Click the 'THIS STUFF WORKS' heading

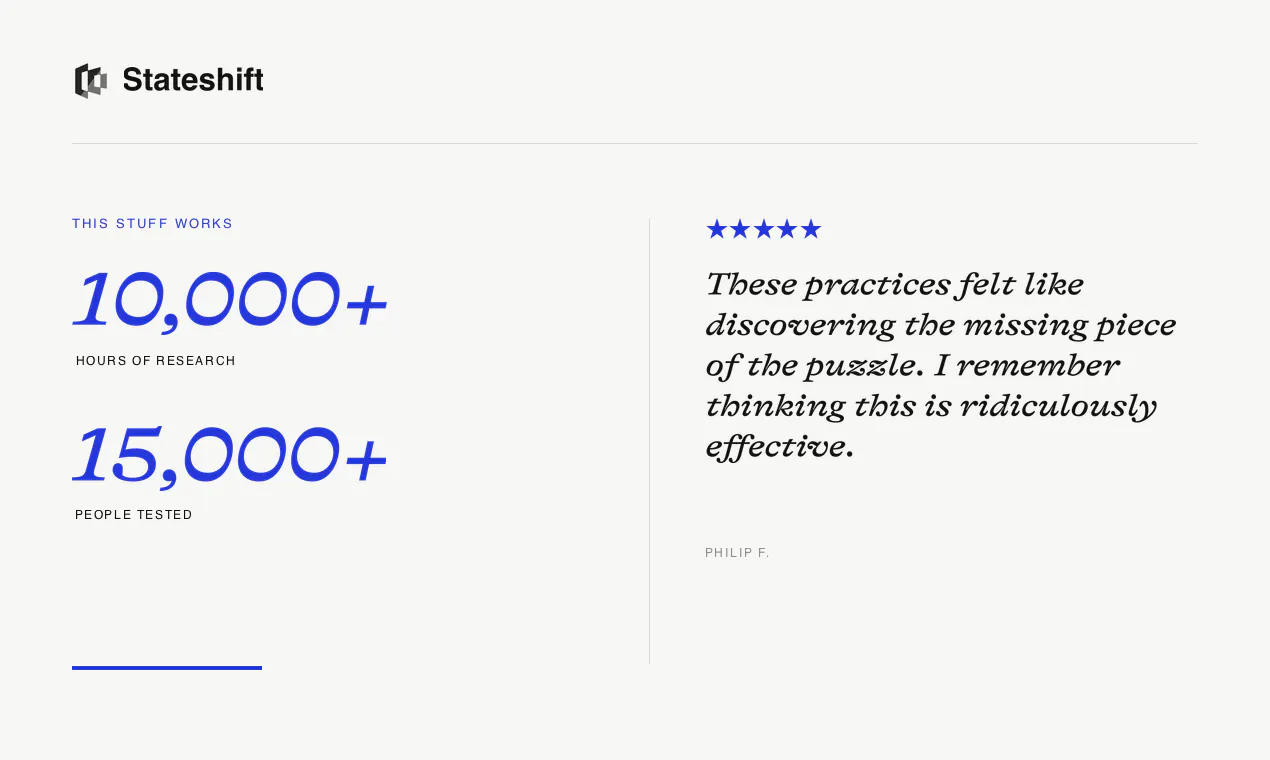click(152, 223)
